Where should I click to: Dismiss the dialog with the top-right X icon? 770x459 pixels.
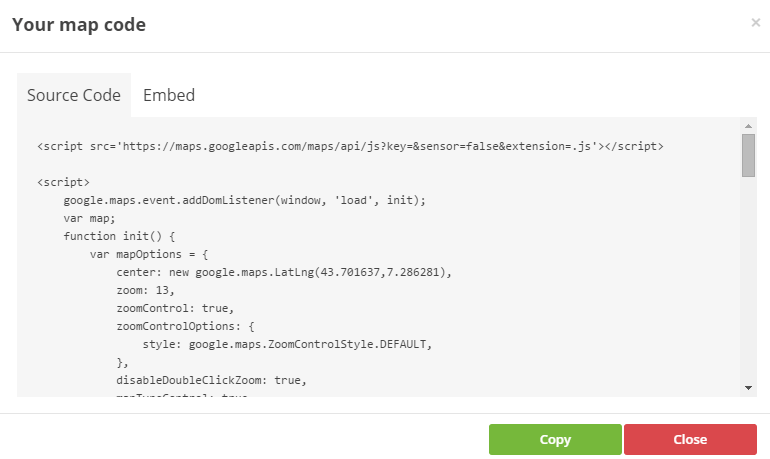tap(755, 23)
